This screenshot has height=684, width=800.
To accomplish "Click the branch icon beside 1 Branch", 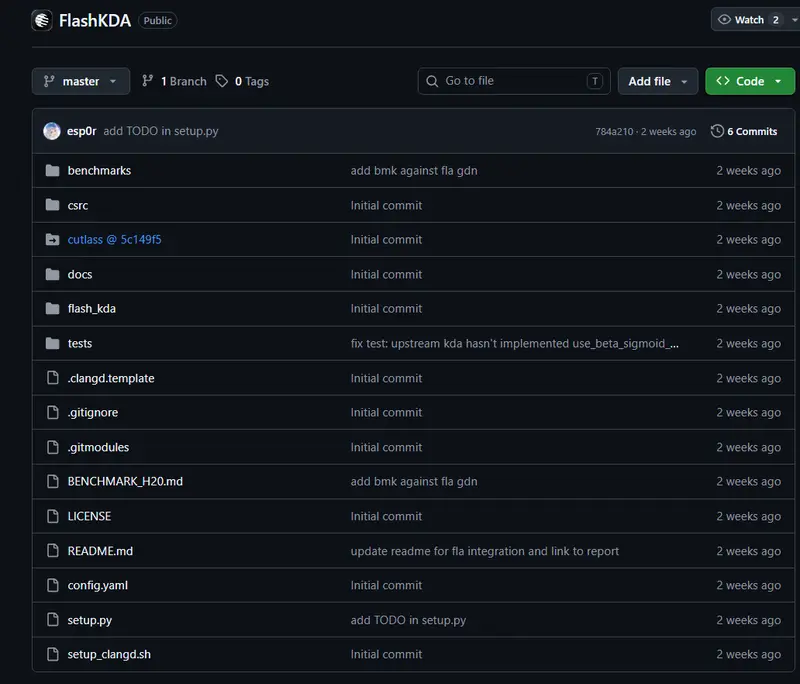I will [x=147, y=81].
